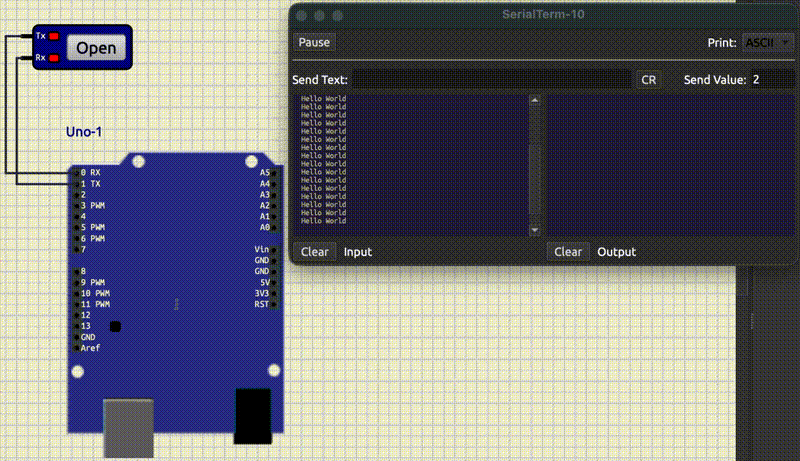The image size is (800, 461).
Task: Toggle the CR button
Action: point(648,80)
